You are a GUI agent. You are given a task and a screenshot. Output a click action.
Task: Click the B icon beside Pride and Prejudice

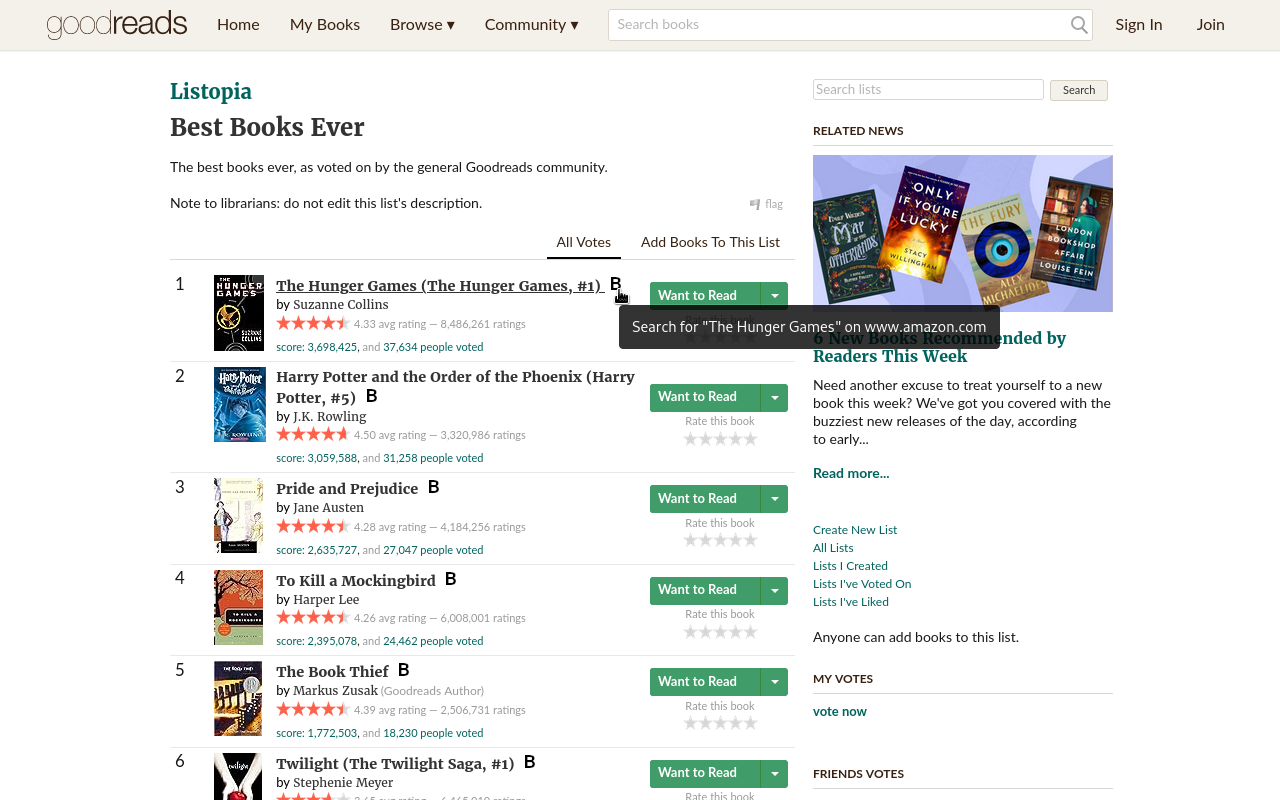[x=433, y=487]
